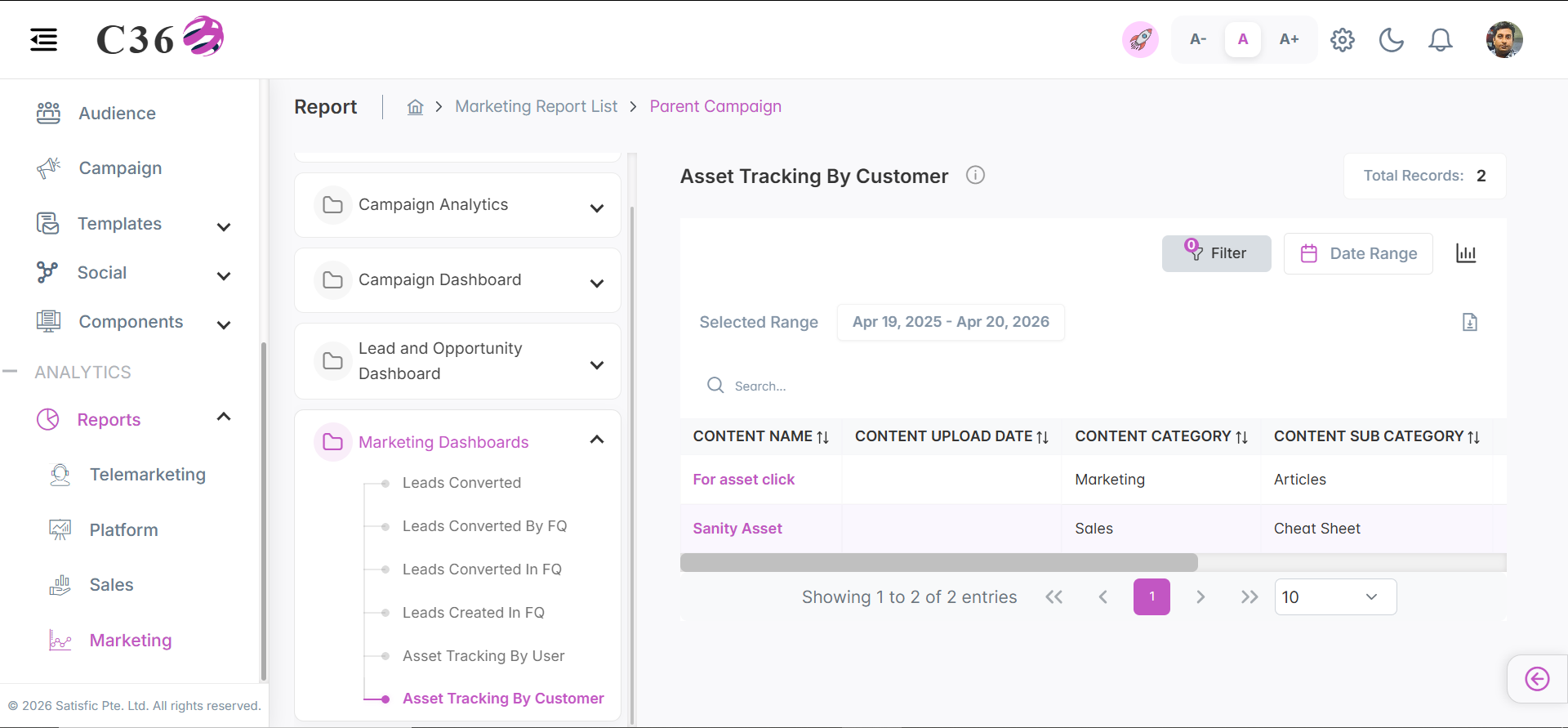Click the rocket icon in header
This screenshot has width=1568, height=728.
[x=1140, y=39]
